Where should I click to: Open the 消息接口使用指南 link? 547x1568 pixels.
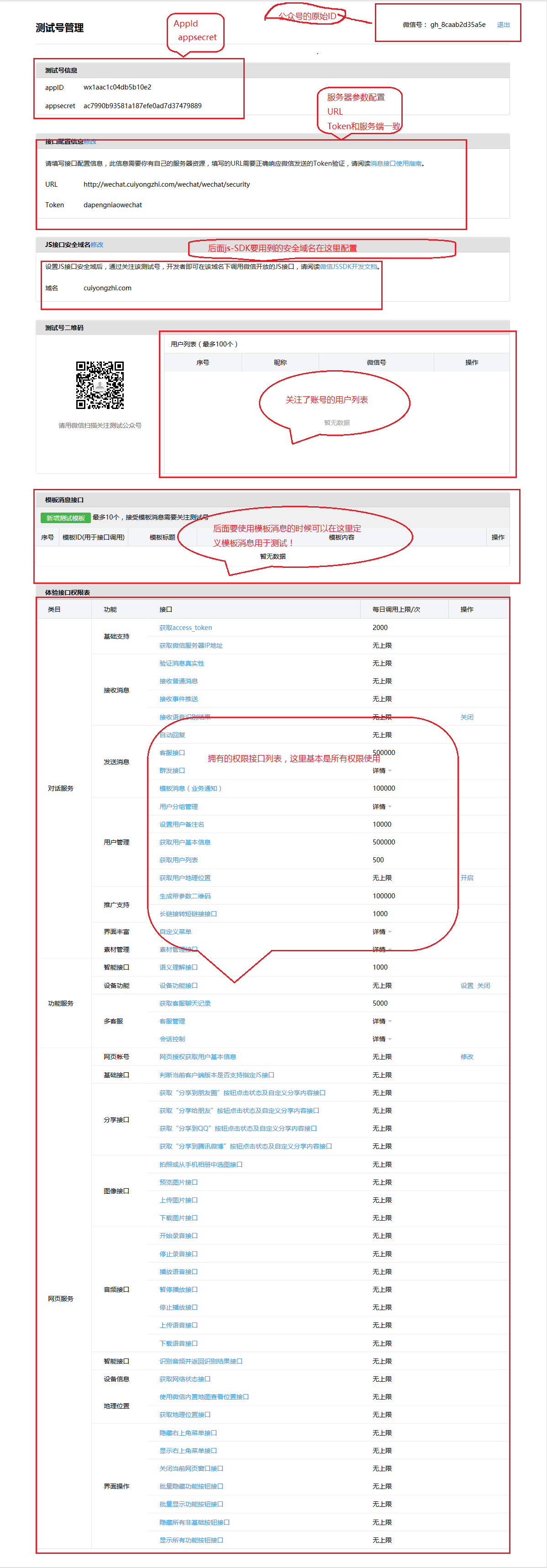click(x=395, y=164)
